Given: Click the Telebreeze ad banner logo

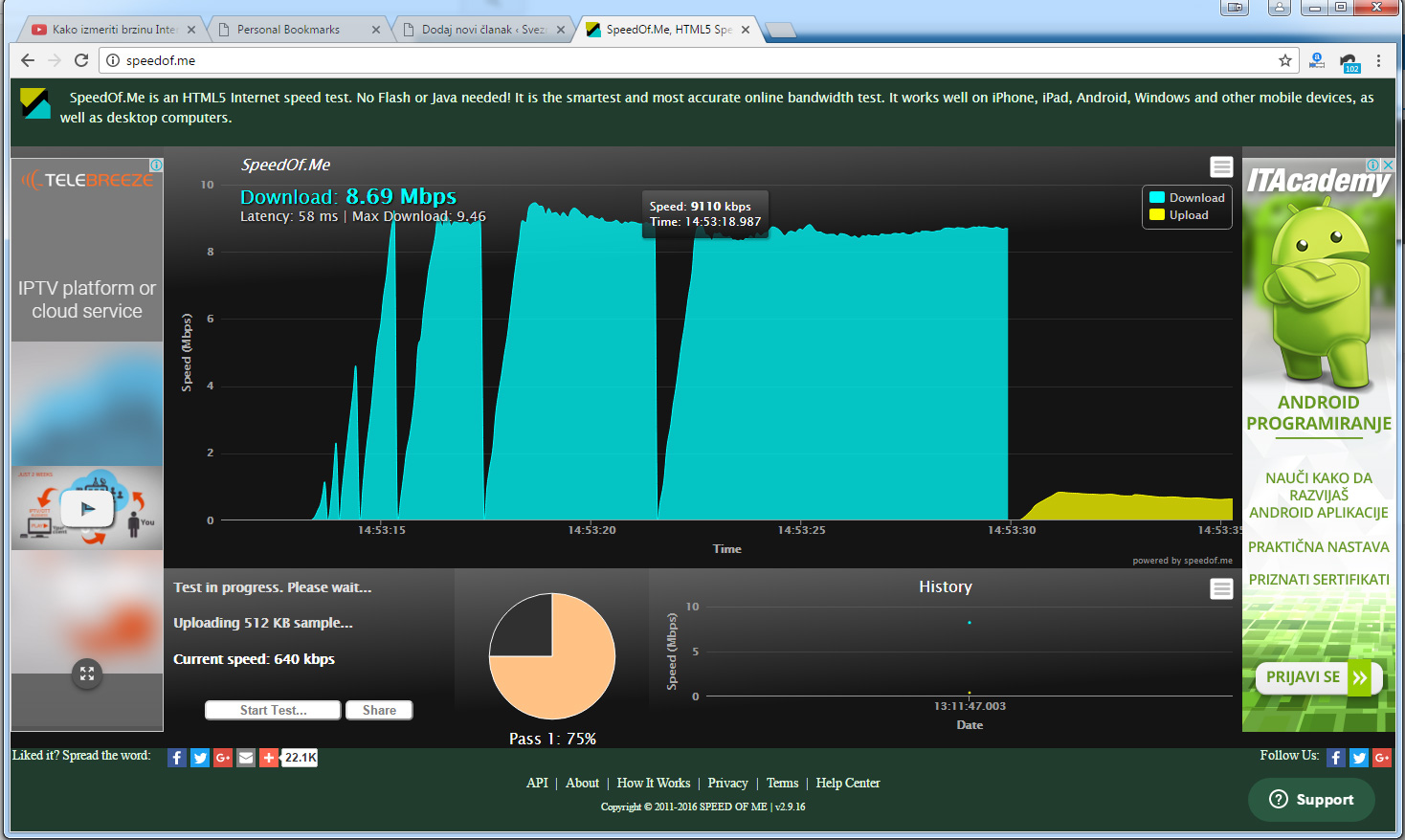Looking at the screenshot, I should pyautogui.click(x=87, y=180).
